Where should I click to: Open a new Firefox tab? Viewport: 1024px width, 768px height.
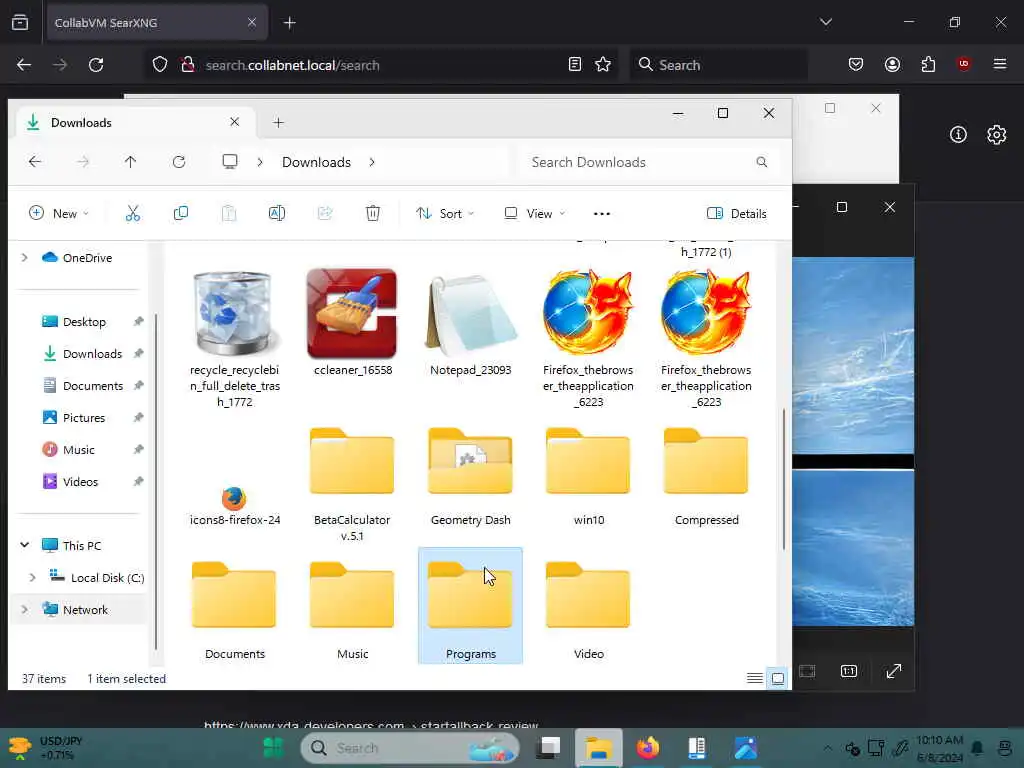[x=290, y=23]
